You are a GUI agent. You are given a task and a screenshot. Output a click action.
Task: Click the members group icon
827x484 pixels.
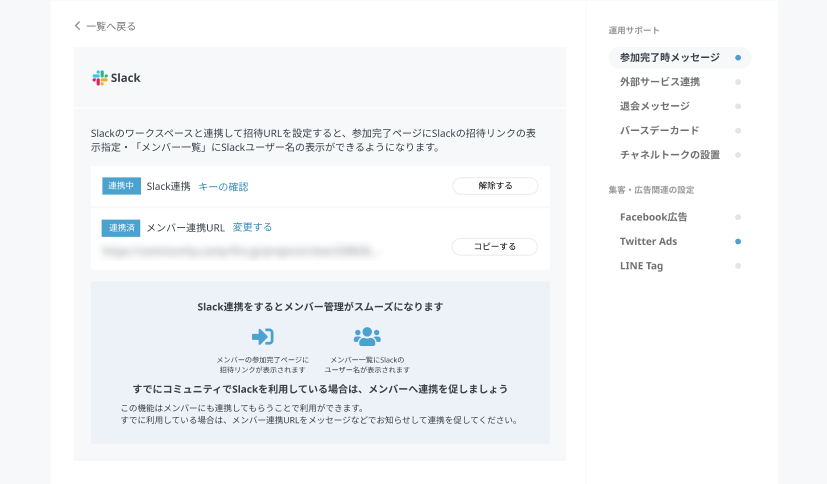click(x=367, y=336)
